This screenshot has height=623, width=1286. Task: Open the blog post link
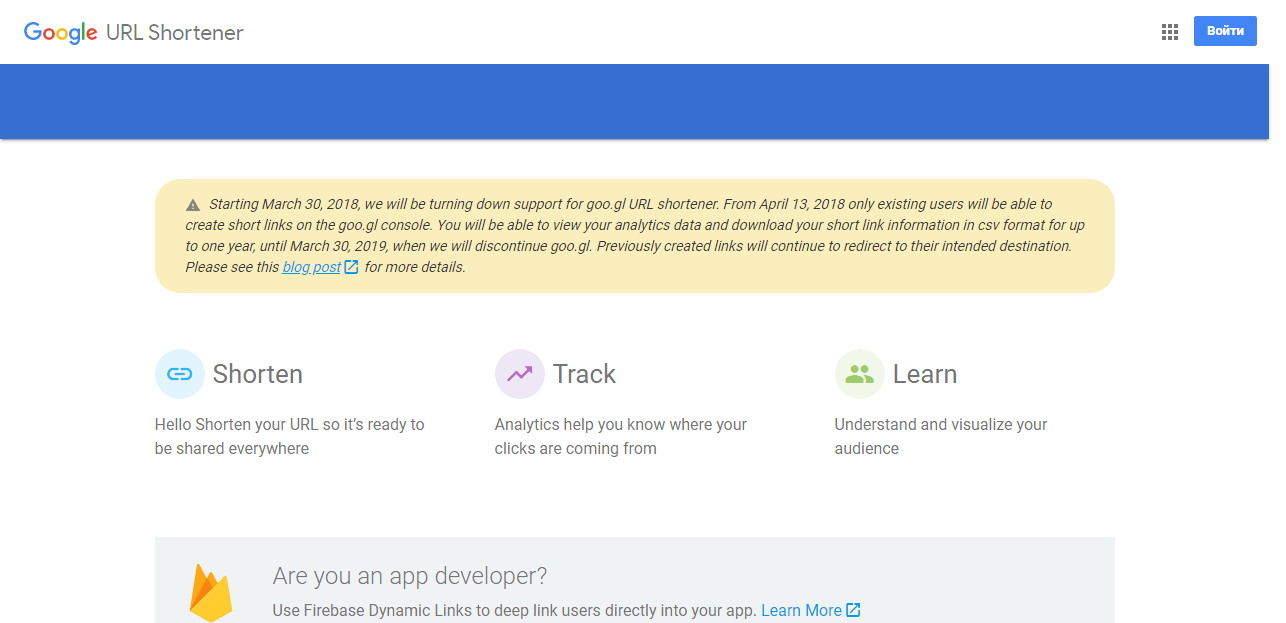311,267
